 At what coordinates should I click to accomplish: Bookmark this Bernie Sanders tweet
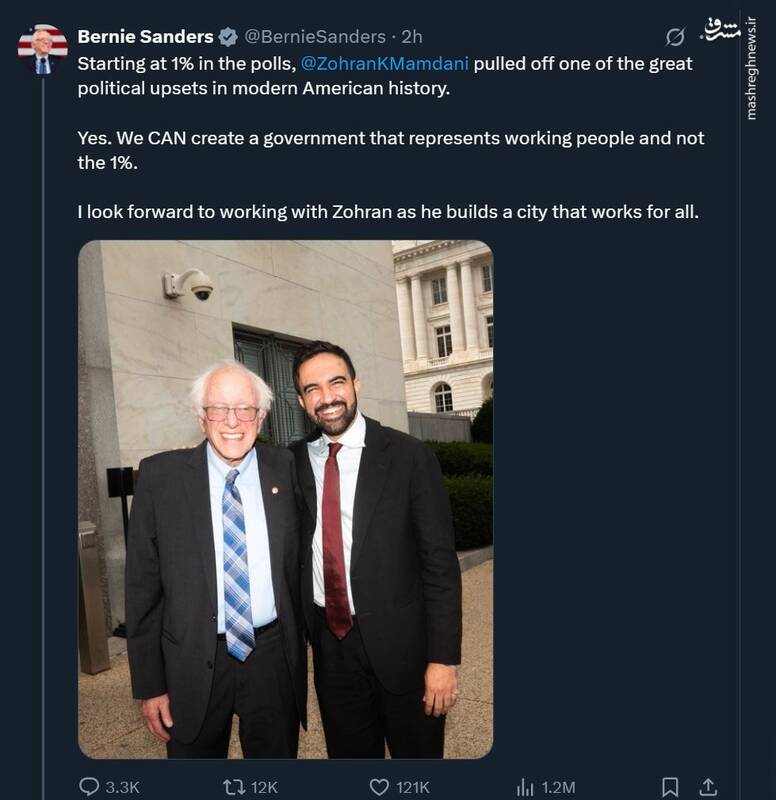coord(671,787)
